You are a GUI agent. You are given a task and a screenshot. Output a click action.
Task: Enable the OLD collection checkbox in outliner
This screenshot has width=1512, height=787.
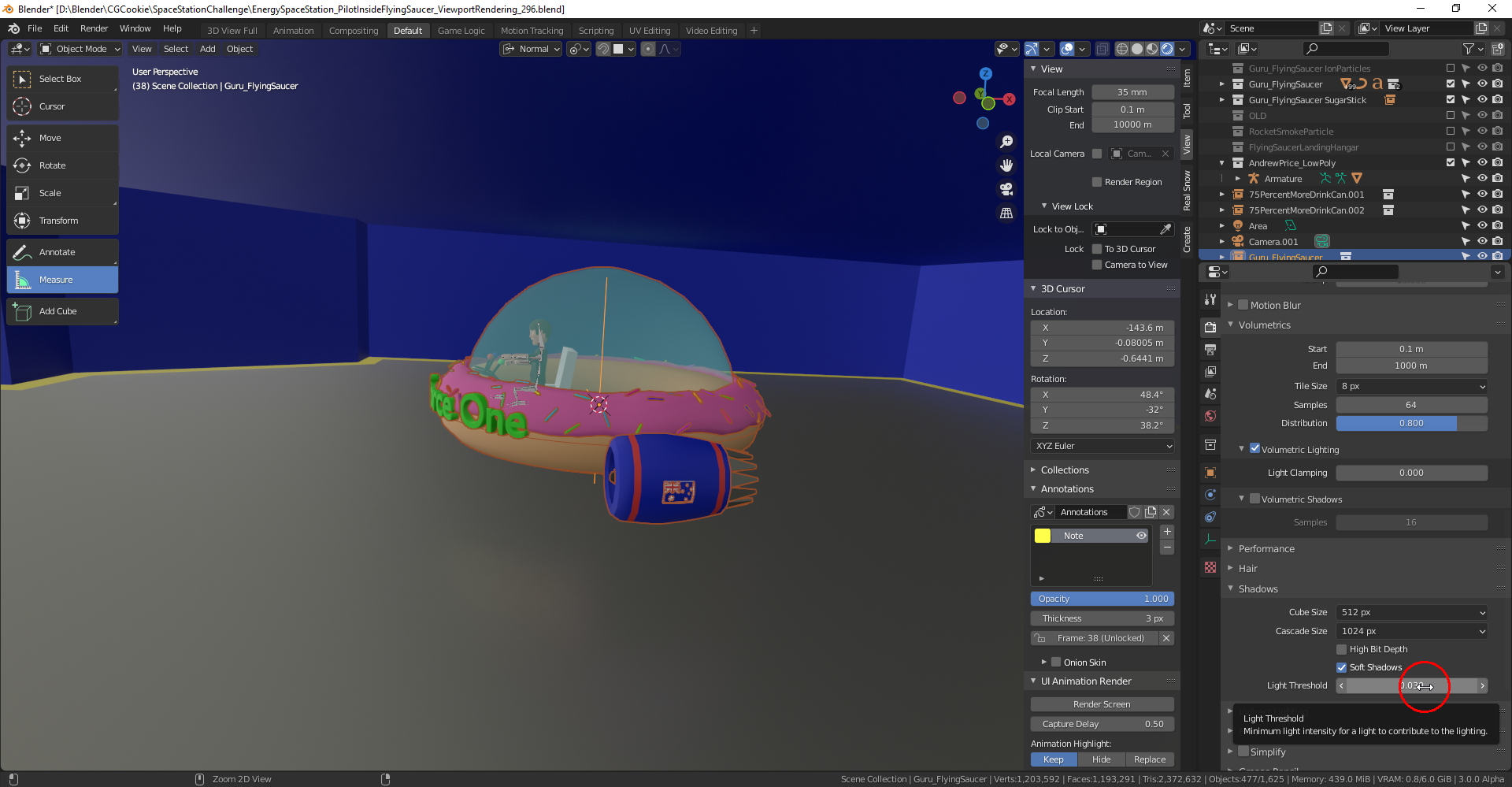coord(1451,115)
